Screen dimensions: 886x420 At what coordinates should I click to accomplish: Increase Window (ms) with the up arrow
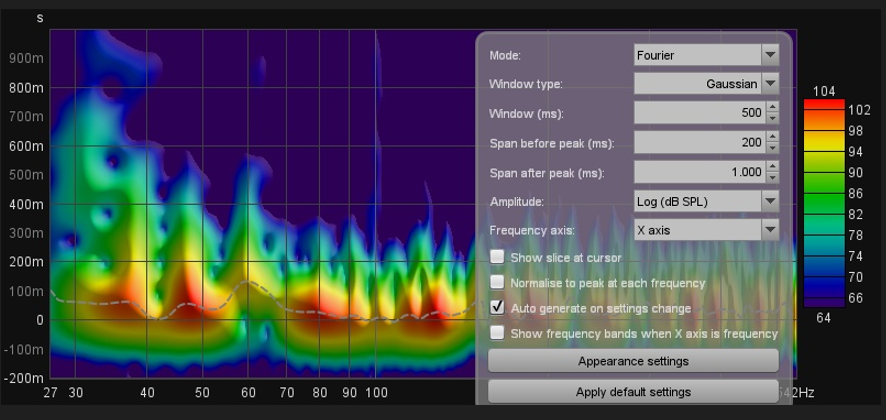772,108
